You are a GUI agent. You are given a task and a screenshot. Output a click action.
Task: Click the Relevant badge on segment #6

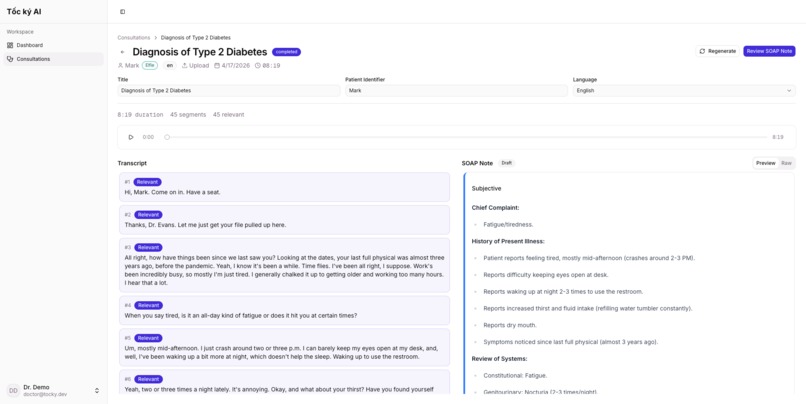[x=148, y=379]
